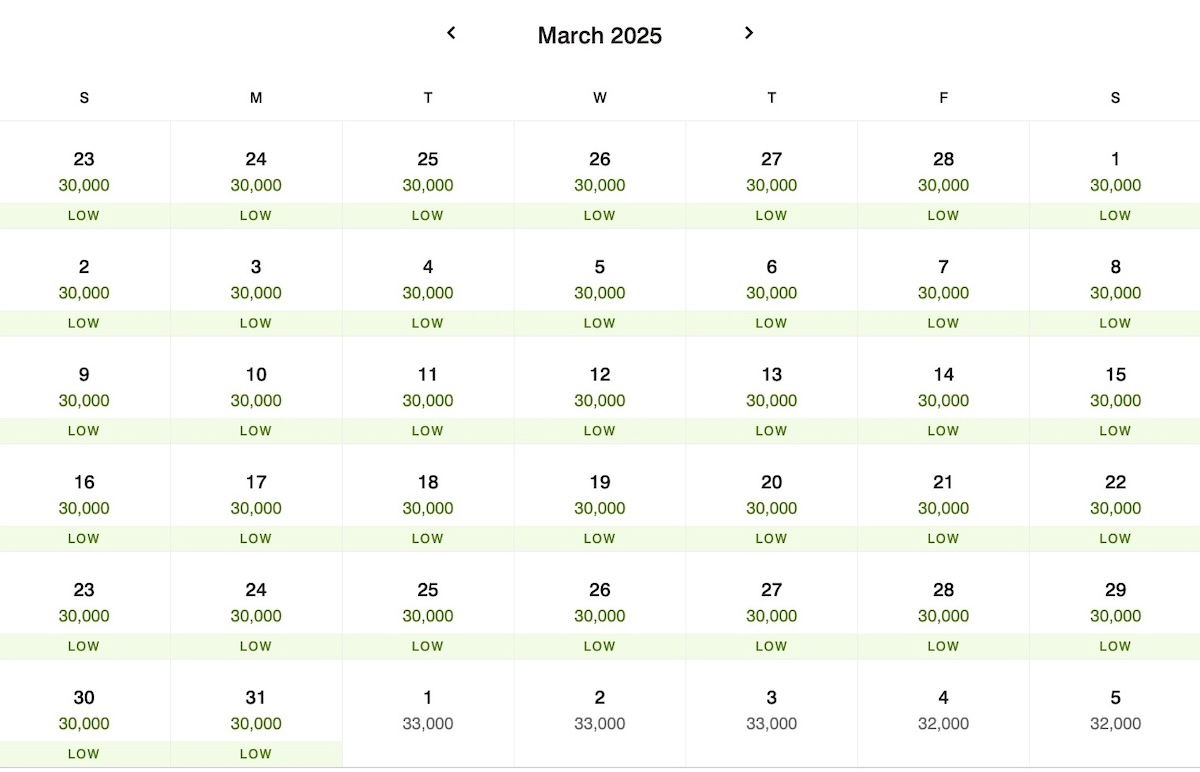
Task: Click the March 2025 month heading
Action: pos(599,35)
